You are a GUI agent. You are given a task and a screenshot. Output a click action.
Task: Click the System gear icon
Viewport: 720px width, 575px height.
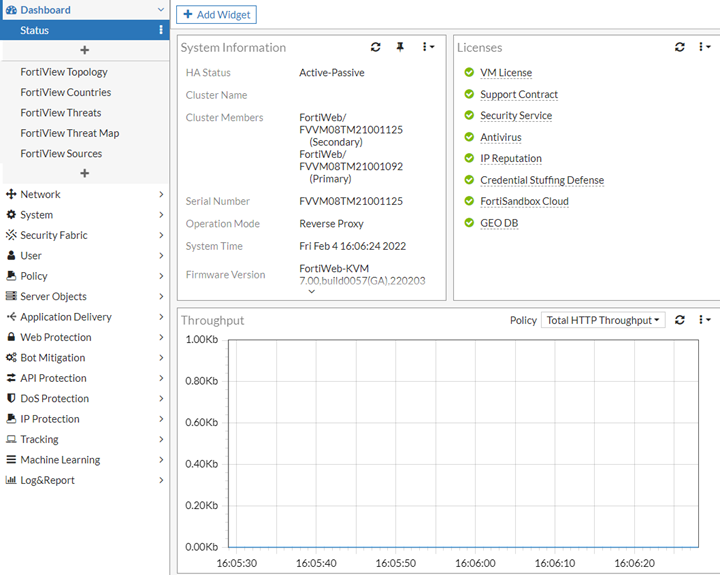11,214
